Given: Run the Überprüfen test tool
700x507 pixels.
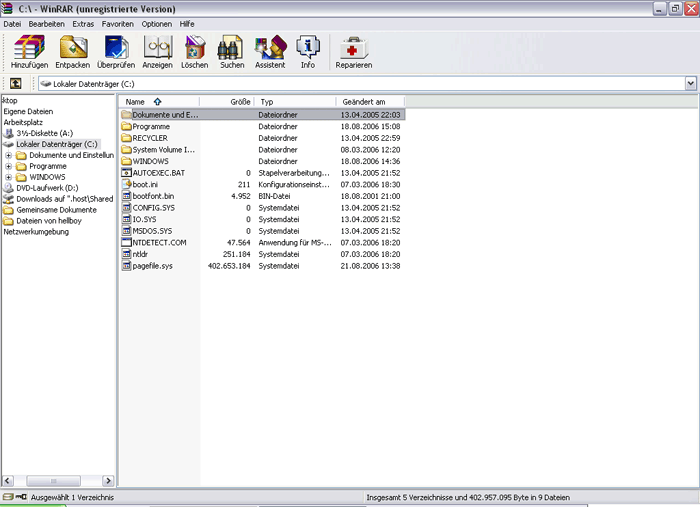Looking at the screenshot, I should (117, 51).
